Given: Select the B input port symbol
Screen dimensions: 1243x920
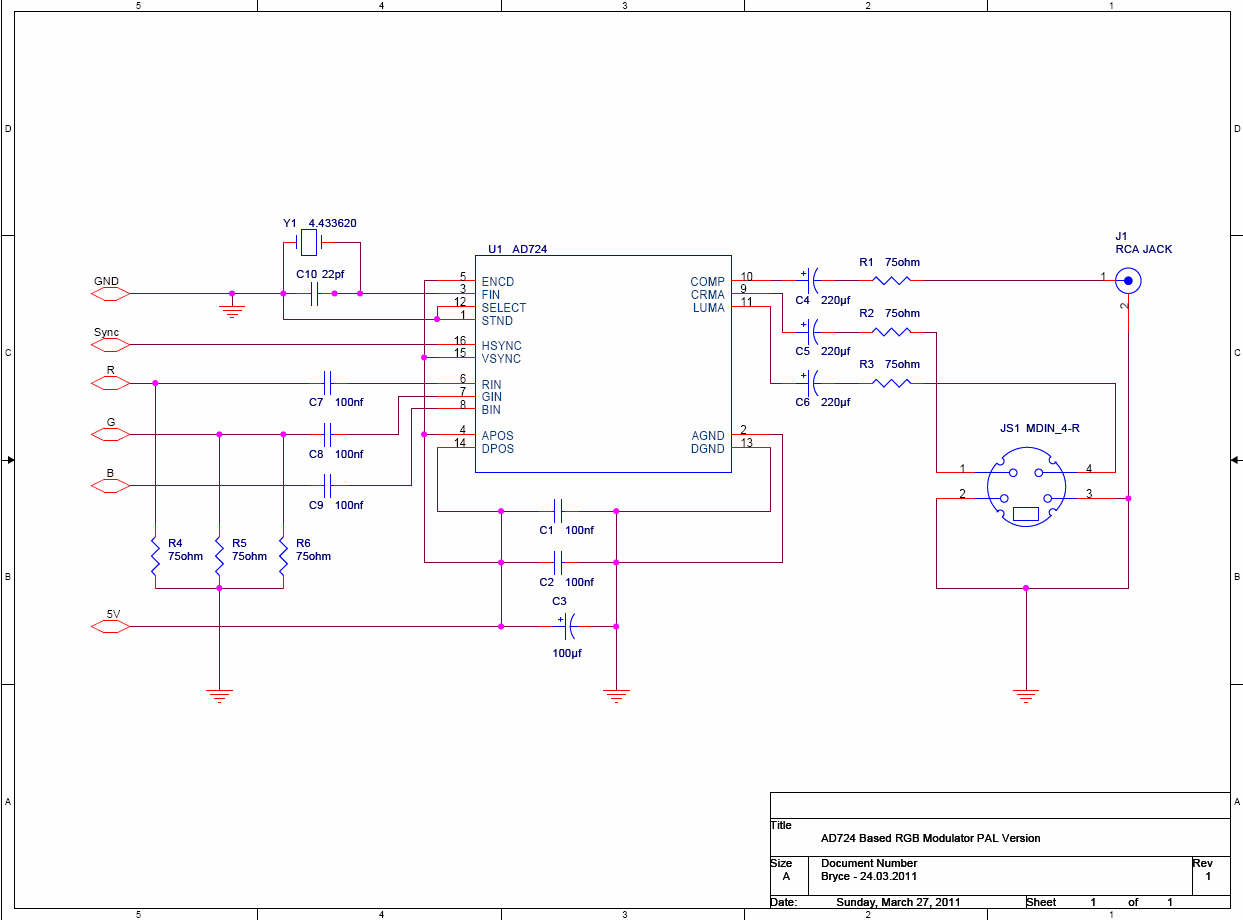Looking at the screenshot, I should pos(111,486).
